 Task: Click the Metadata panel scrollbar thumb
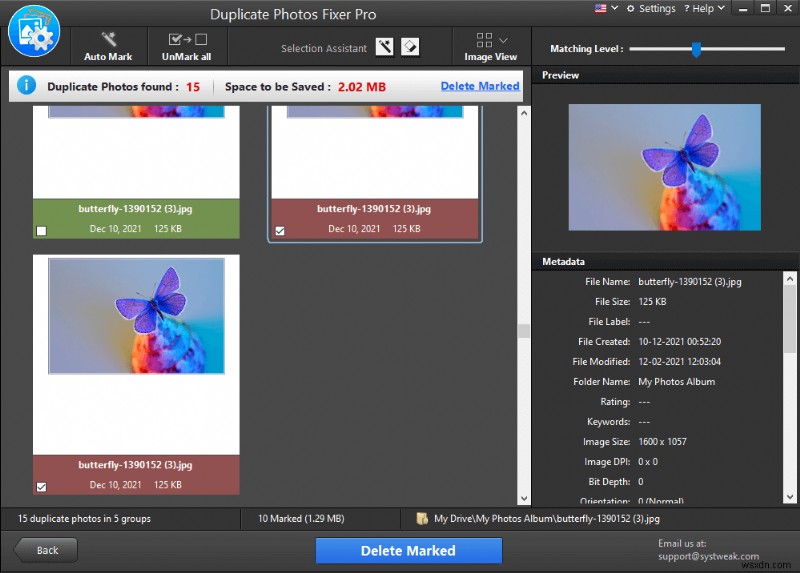pyautogui.click(x=790, y=319)
